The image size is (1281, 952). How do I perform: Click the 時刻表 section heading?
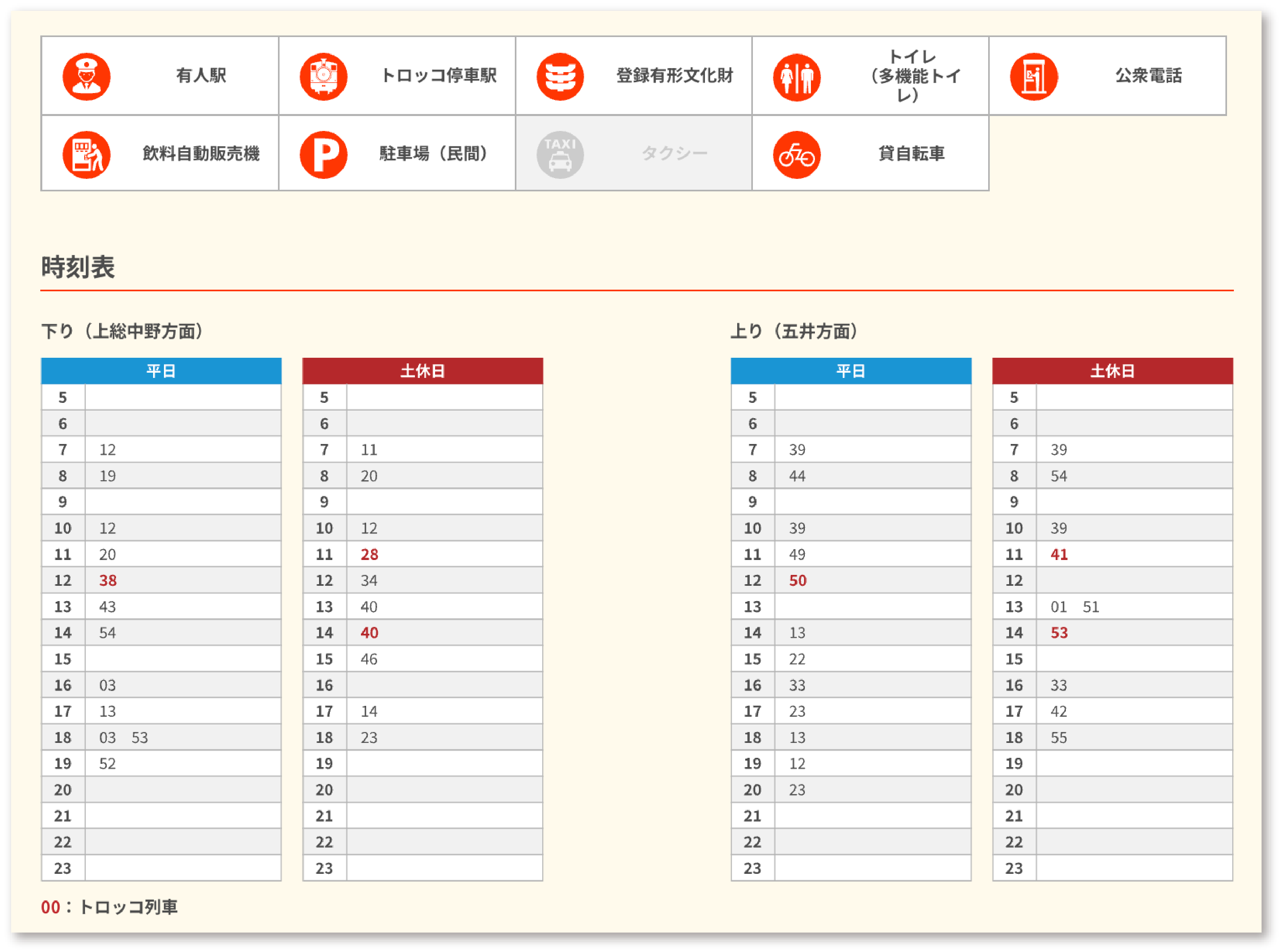coord(78,267)
